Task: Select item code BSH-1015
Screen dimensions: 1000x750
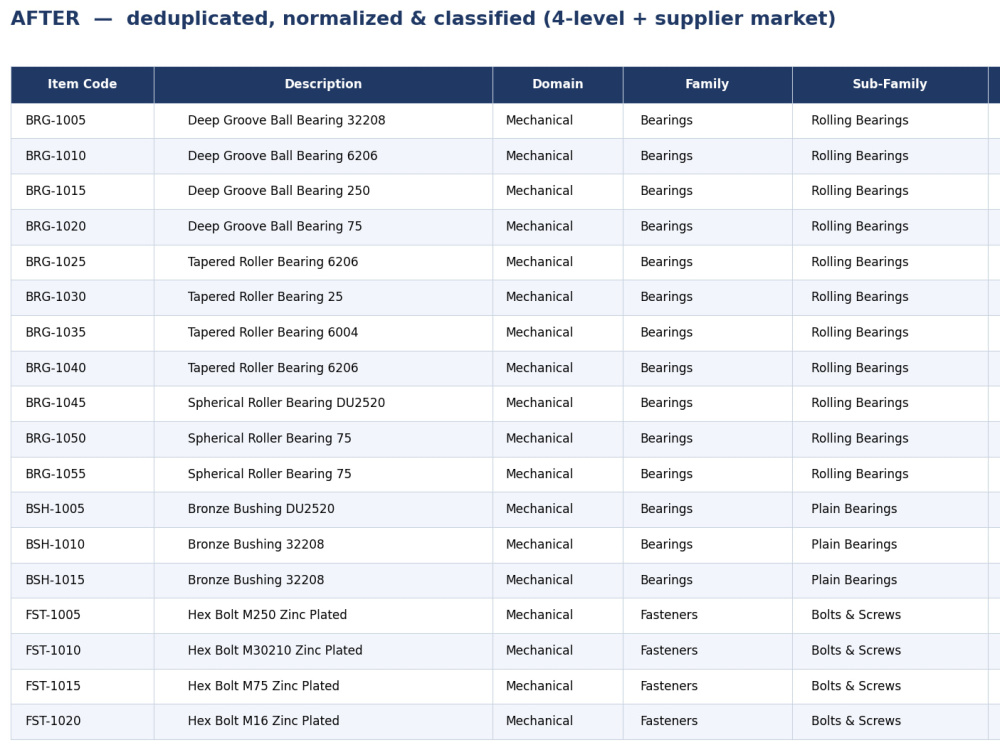Action: tap(55, 580)
